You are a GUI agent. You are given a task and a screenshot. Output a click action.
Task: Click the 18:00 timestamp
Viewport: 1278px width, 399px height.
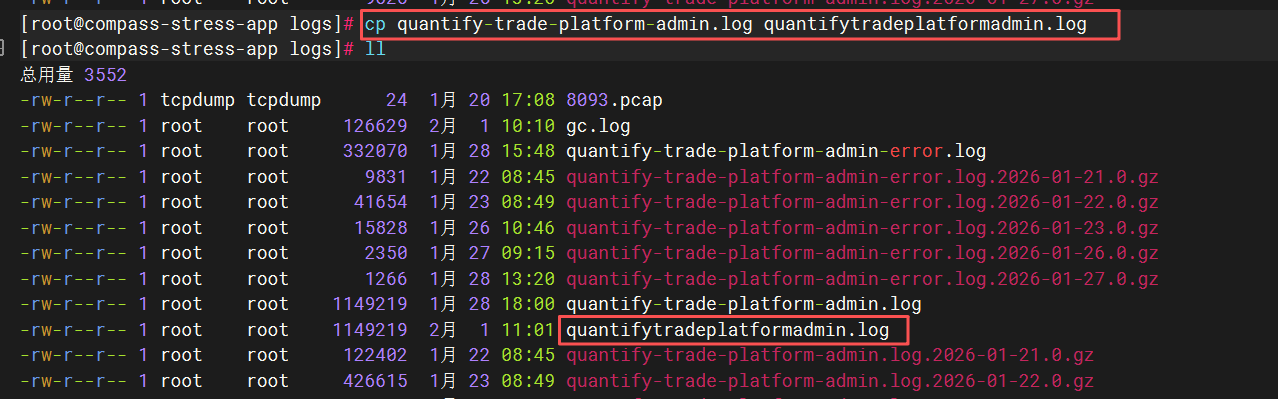click(x=527, y=303)
